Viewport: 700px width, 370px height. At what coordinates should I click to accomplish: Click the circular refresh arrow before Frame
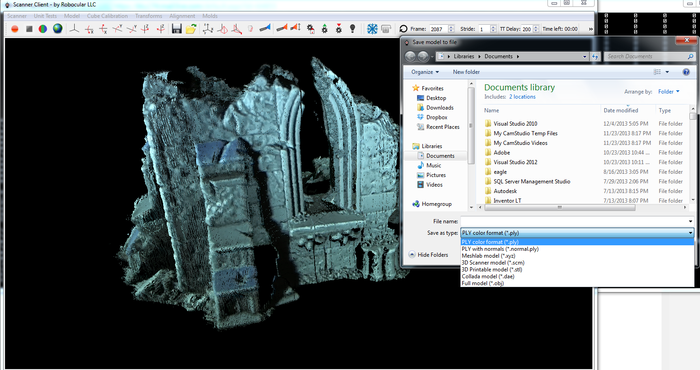[x=404, y=29]
